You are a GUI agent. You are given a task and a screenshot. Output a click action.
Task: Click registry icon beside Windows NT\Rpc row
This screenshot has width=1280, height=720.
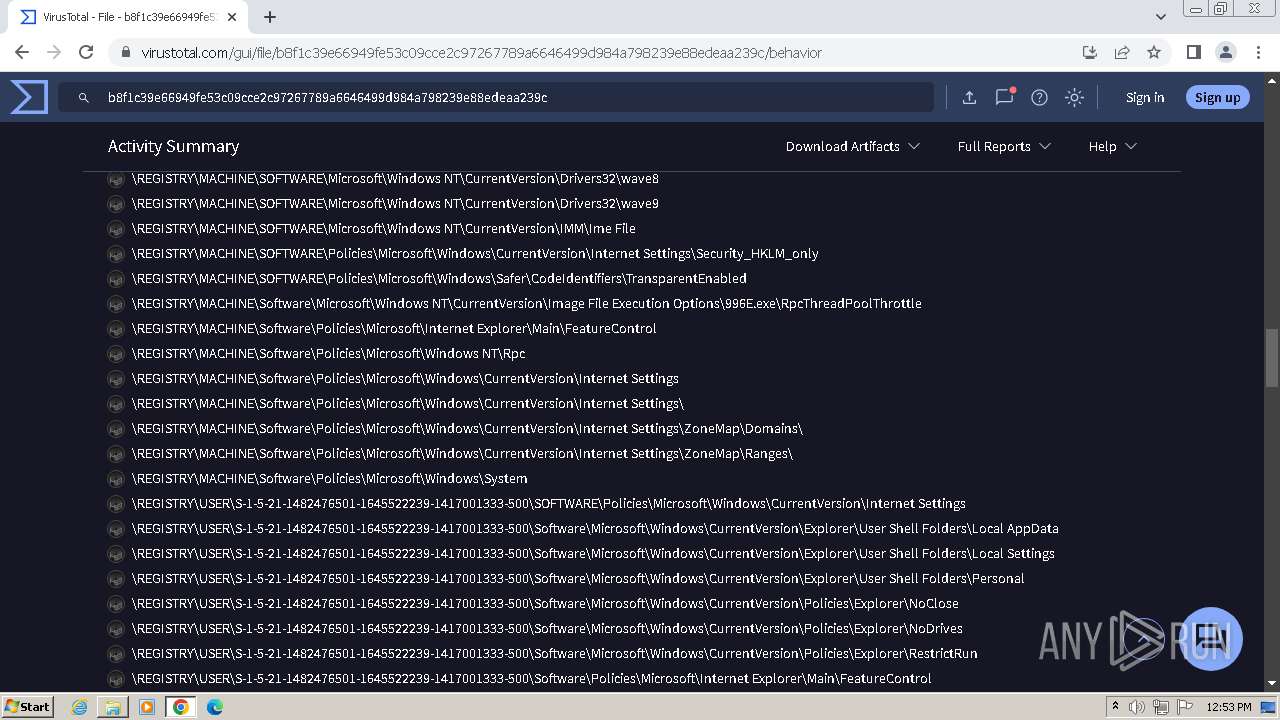pyautogui.click(x=116, y=354)
